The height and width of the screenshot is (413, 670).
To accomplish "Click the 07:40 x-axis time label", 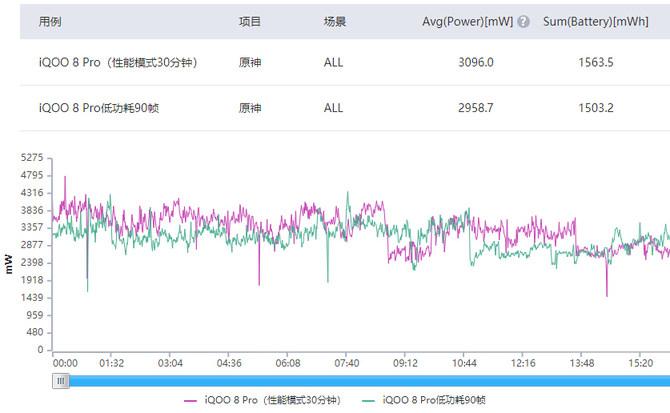I will point(347,363).
